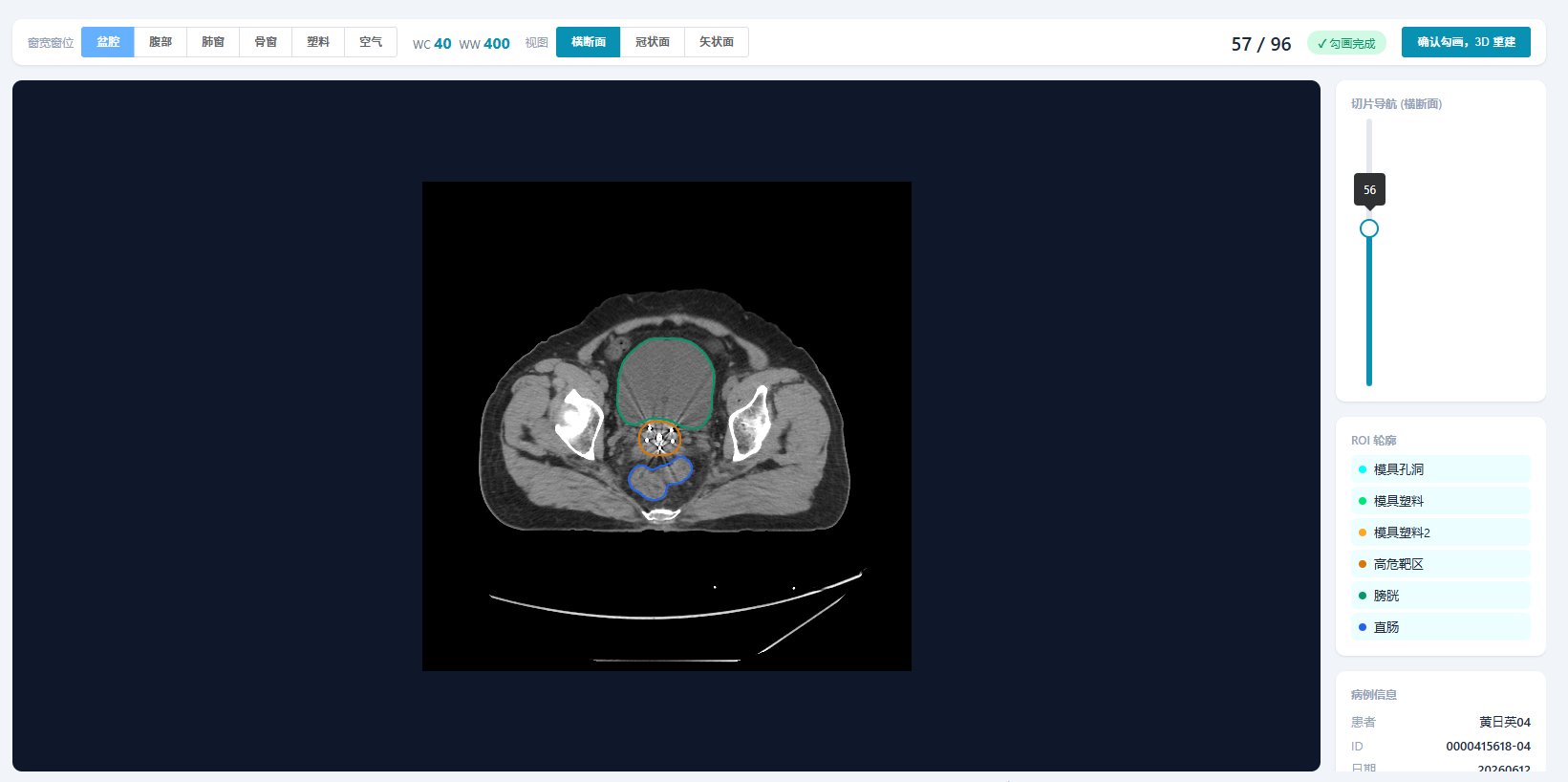Screen dimensions: 1568x782
Task: Click the orange dot beside 模具塑料2
Action: pyautogui.click(x=1363, y=532)
